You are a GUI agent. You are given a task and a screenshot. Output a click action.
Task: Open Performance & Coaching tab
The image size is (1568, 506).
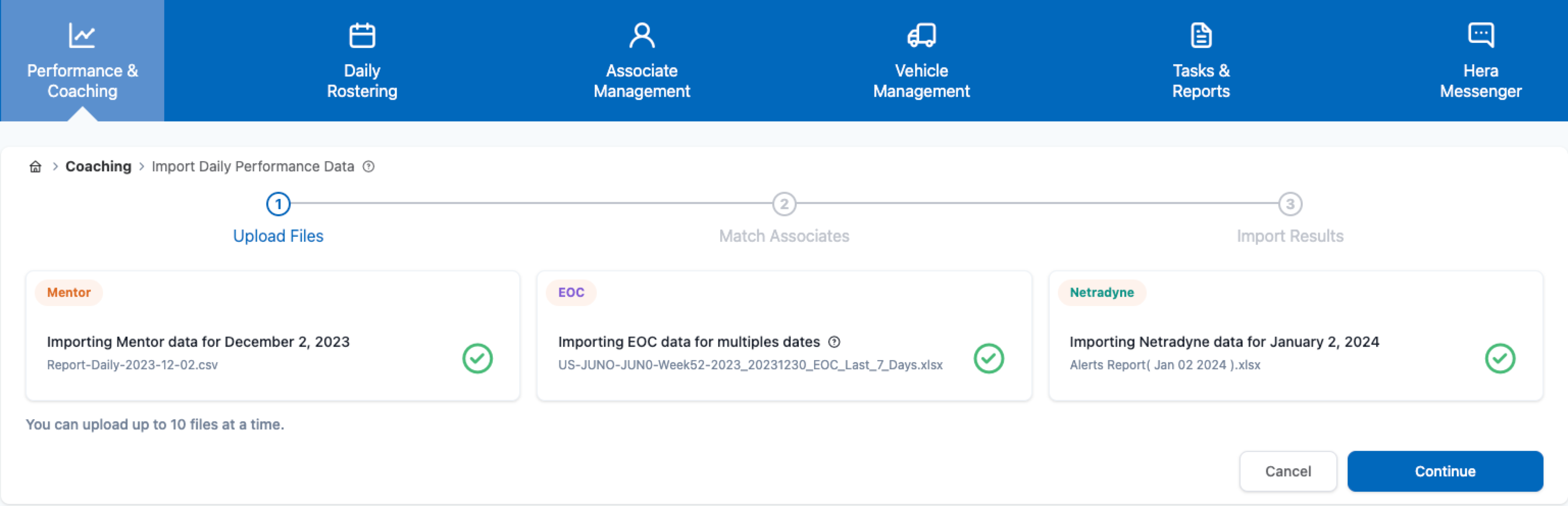click(82, 61)
